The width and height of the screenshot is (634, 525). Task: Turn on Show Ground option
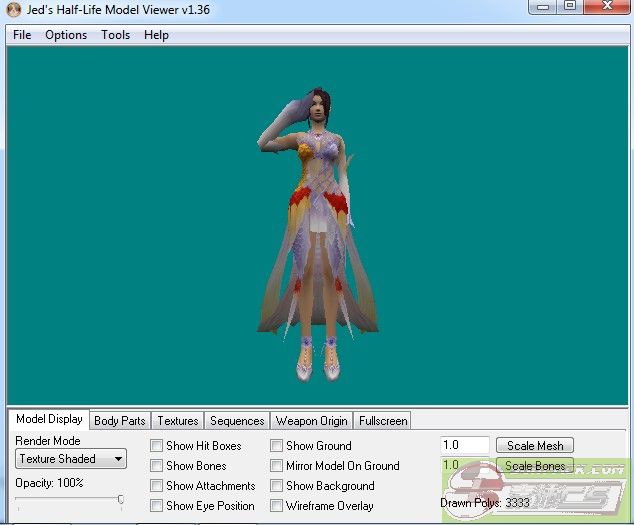[x=277, y=446]
